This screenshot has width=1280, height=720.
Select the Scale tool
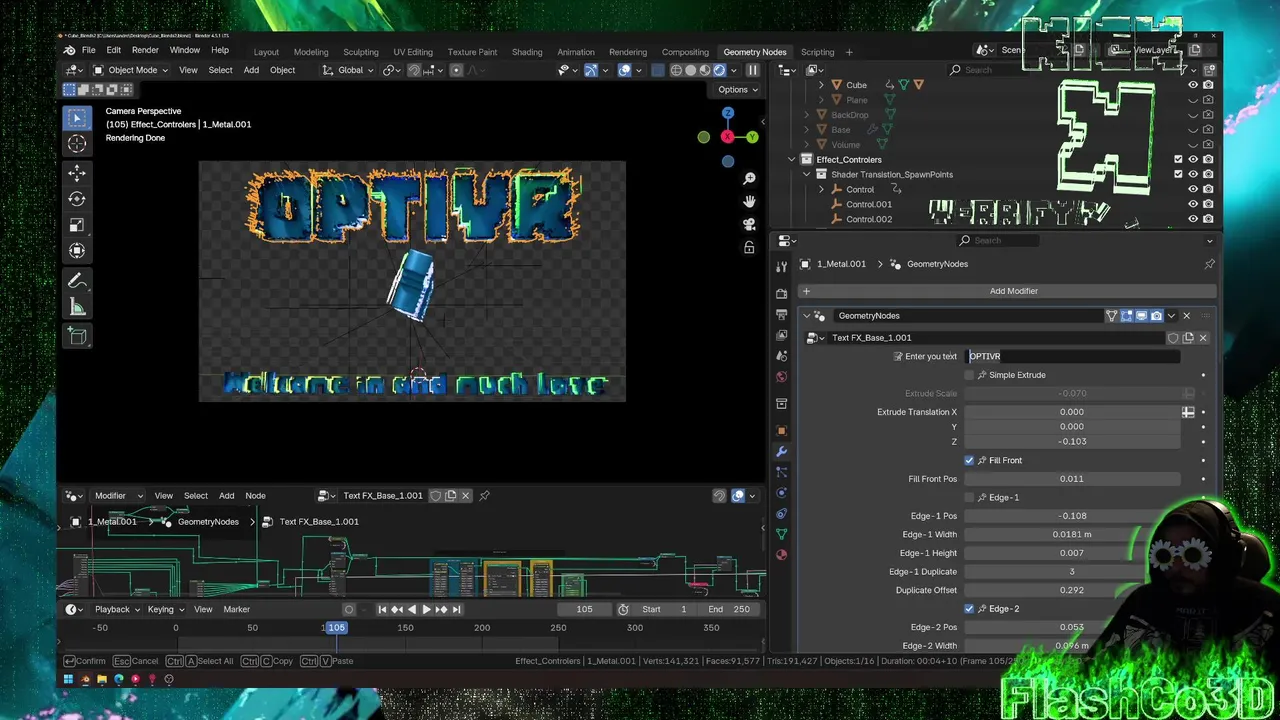(77, 225)
